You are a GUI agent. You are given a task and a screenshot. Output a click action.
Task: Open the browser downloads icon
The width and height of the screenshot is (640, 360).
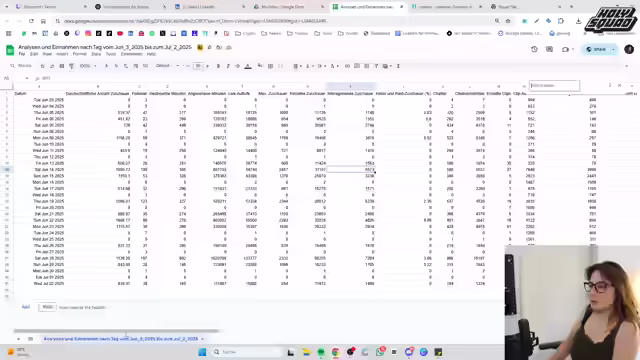click(578, 21)
